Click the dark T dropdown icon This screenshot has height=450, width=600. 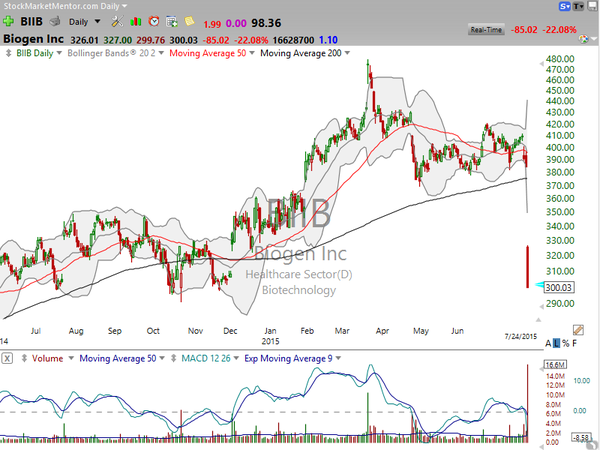coord(578,6)
